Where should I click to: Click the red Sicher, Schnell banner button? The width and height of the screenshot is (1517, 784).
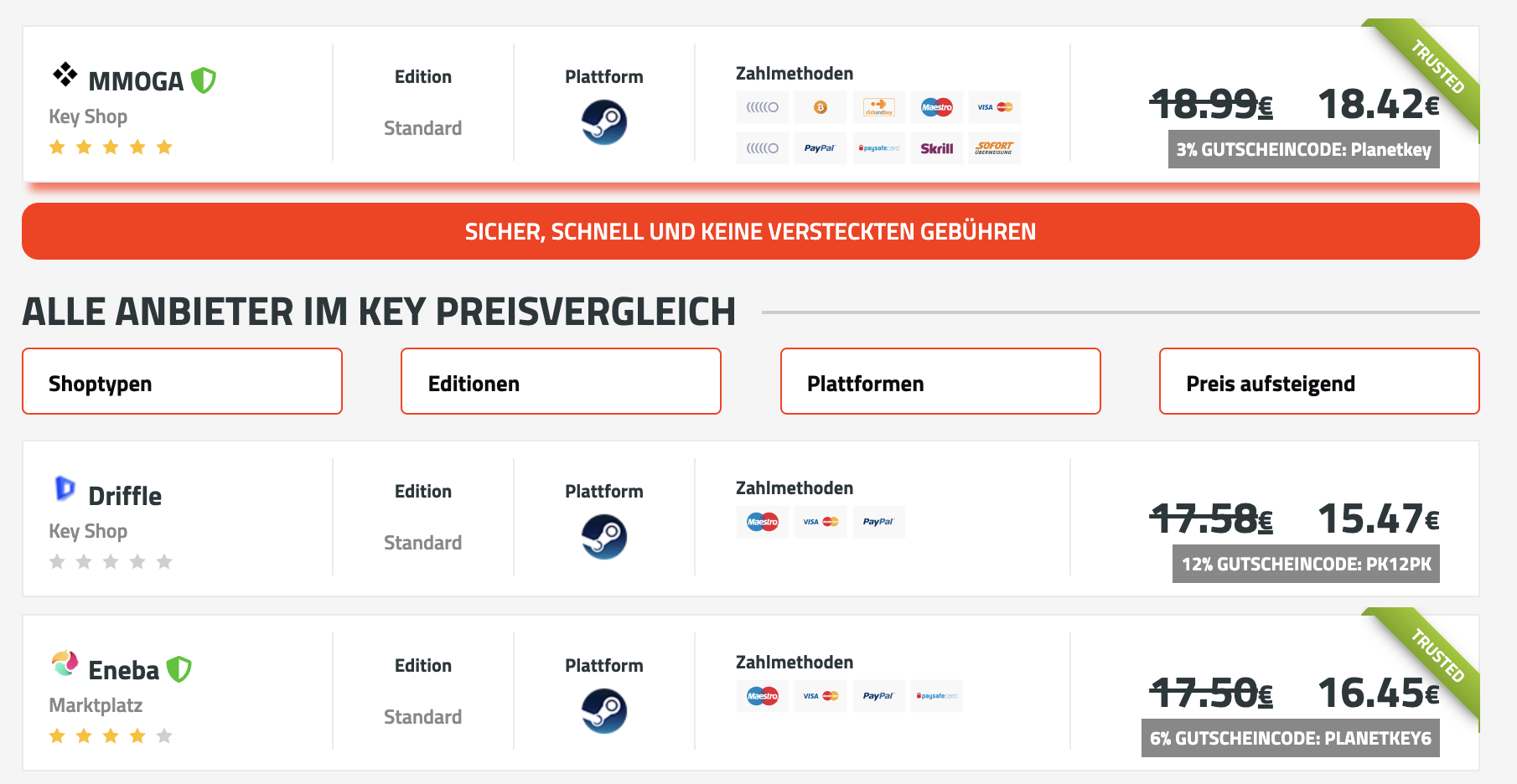pos(751,231)
